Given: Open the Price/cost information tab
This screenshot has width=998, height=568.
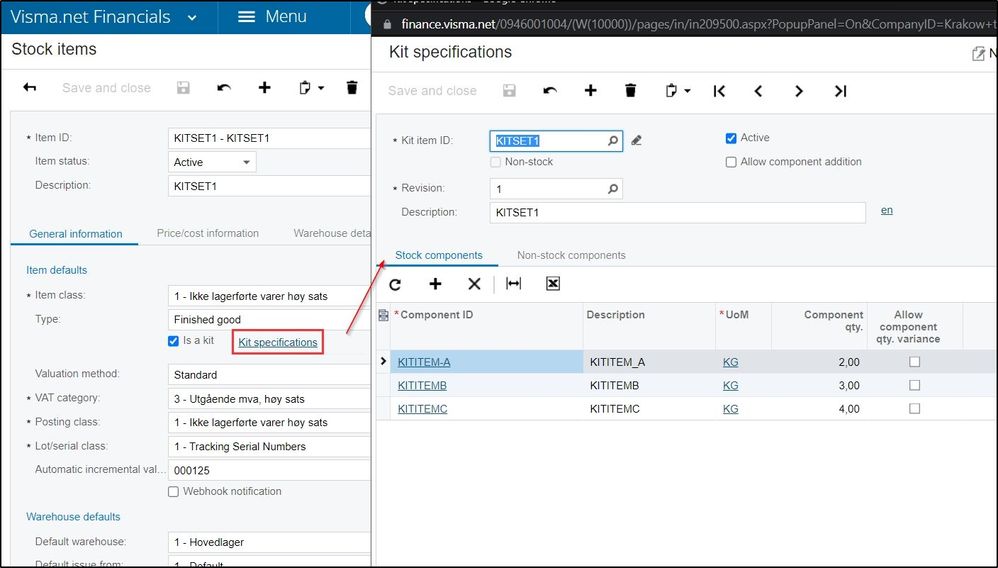Looking at the screenshot, I should point(207,234).
